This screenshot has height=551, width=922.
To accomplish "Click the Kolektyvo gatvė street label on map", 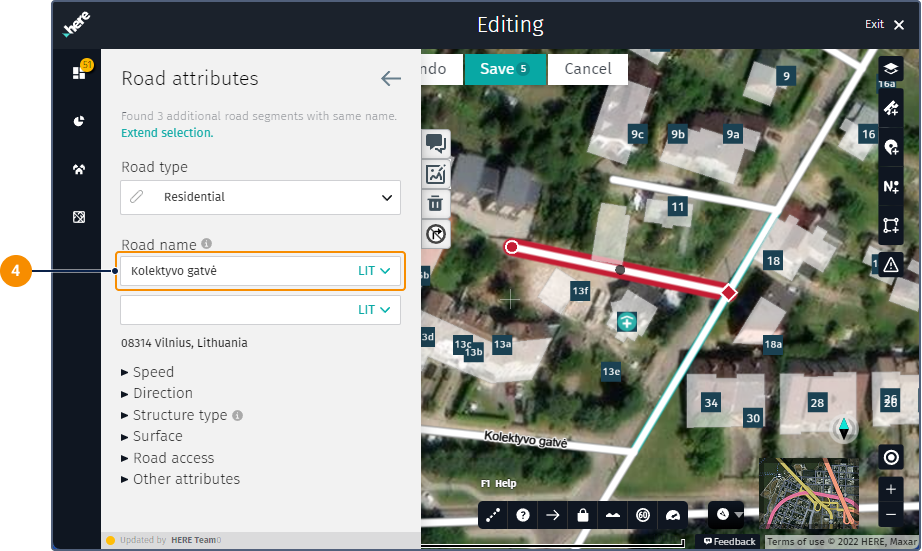I will (x=525, y=439).
